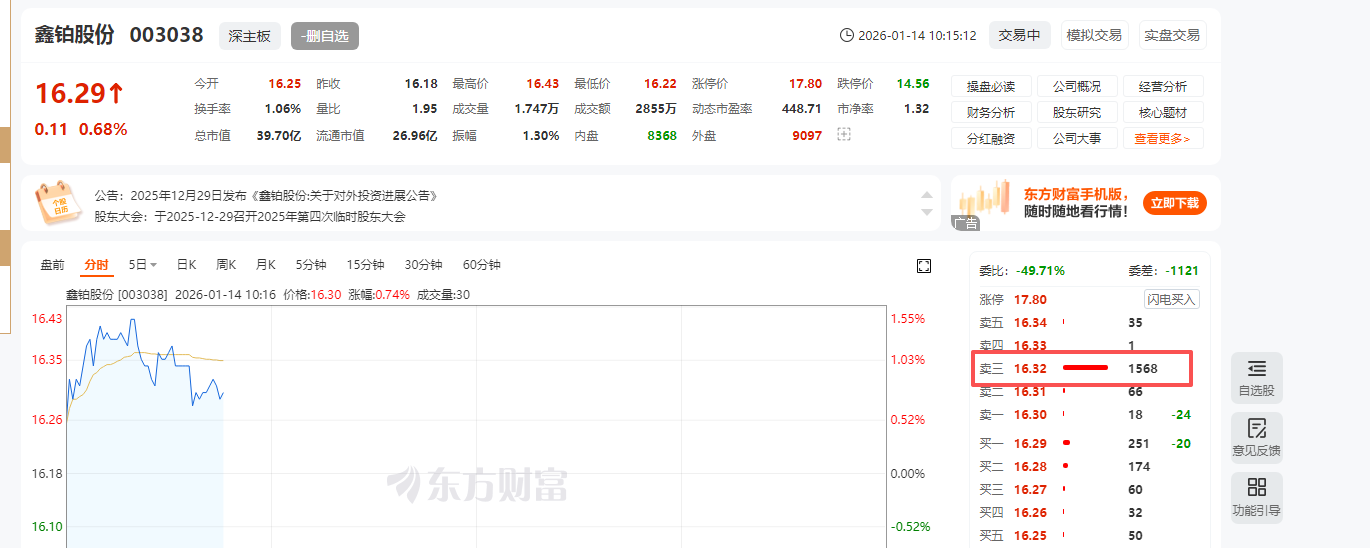Select the 分时 chart tab
This screenshot has width=1370, height=548.
click(x=96, y=265)
